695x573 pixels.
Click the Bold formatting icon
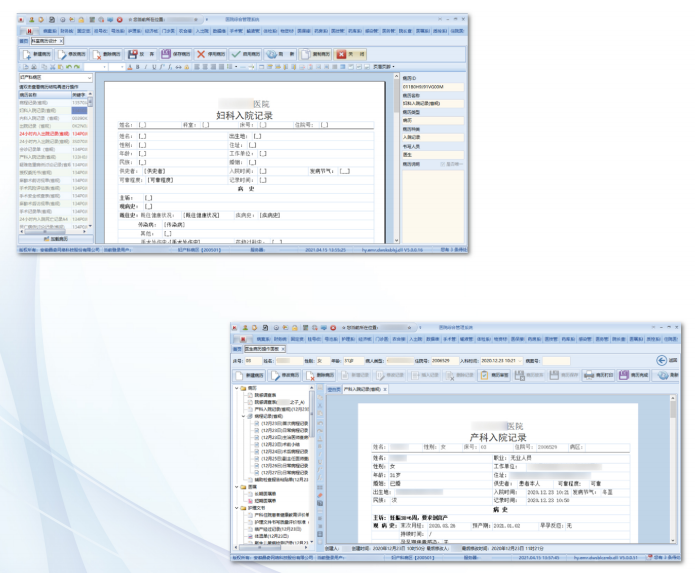pos(137,67)
